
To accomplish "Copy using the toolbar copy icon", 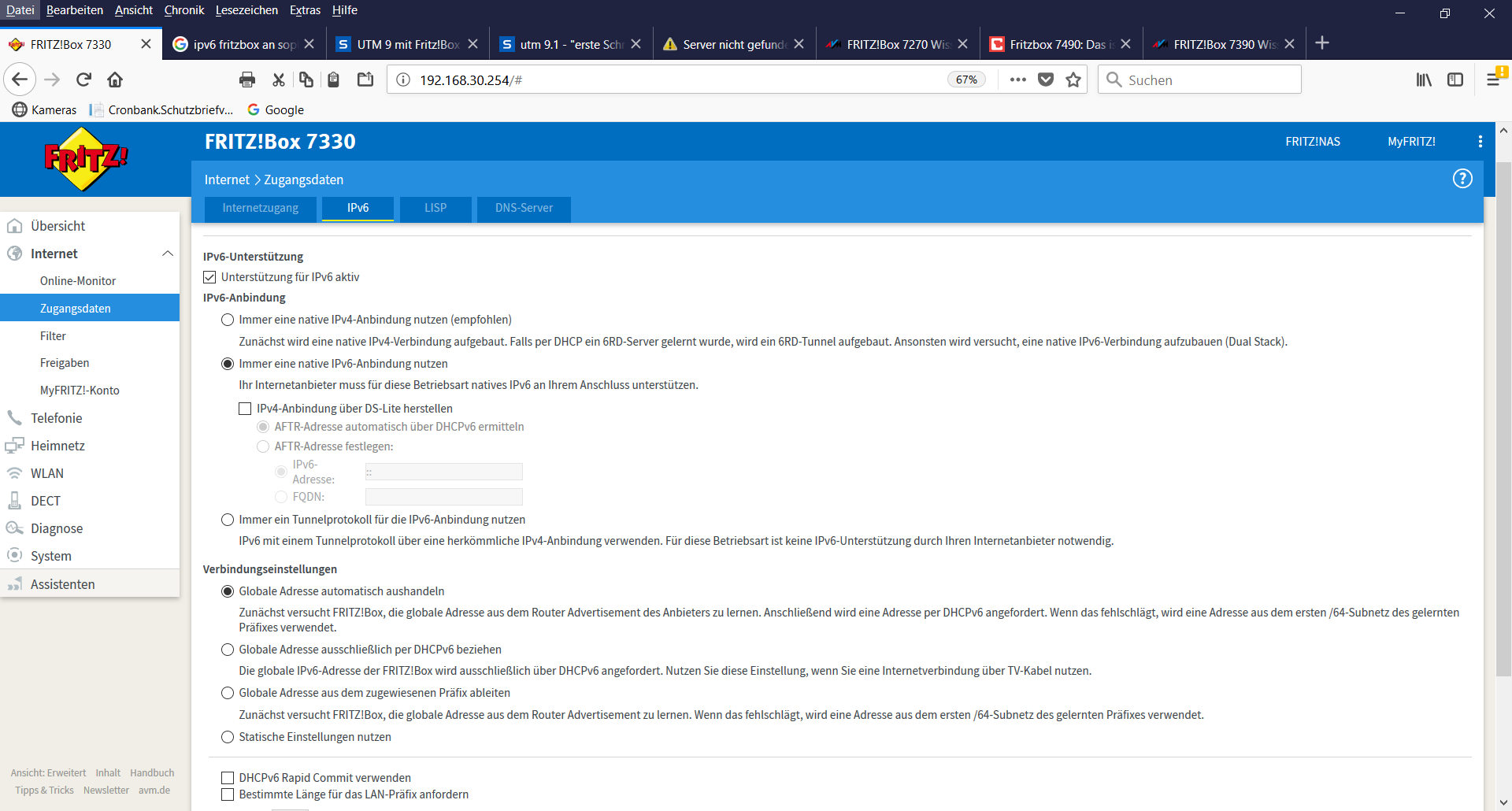I will [x=306, y=80].
